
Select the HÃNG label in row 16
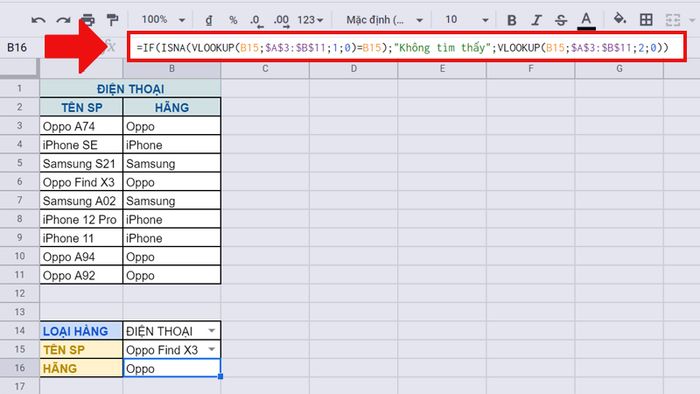pyautogui.click(x=81, y=368)
